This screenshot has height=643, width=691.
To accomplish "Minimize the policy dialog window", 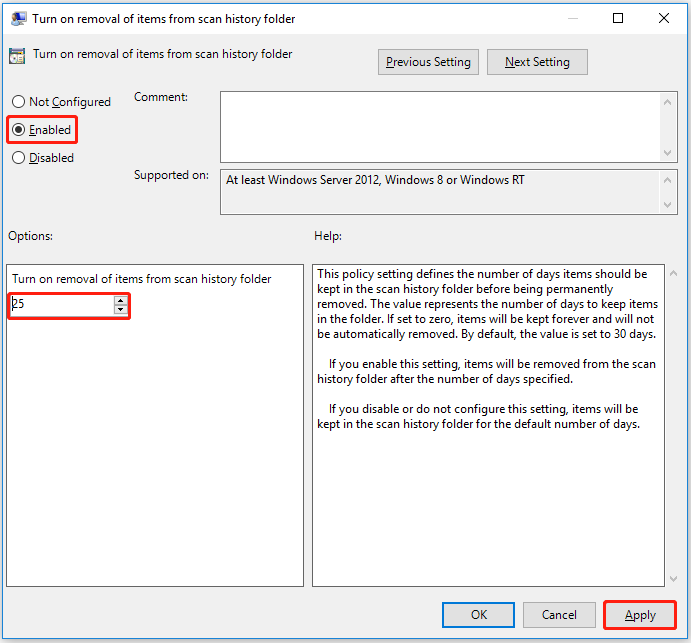I will (x=572, y=18).
